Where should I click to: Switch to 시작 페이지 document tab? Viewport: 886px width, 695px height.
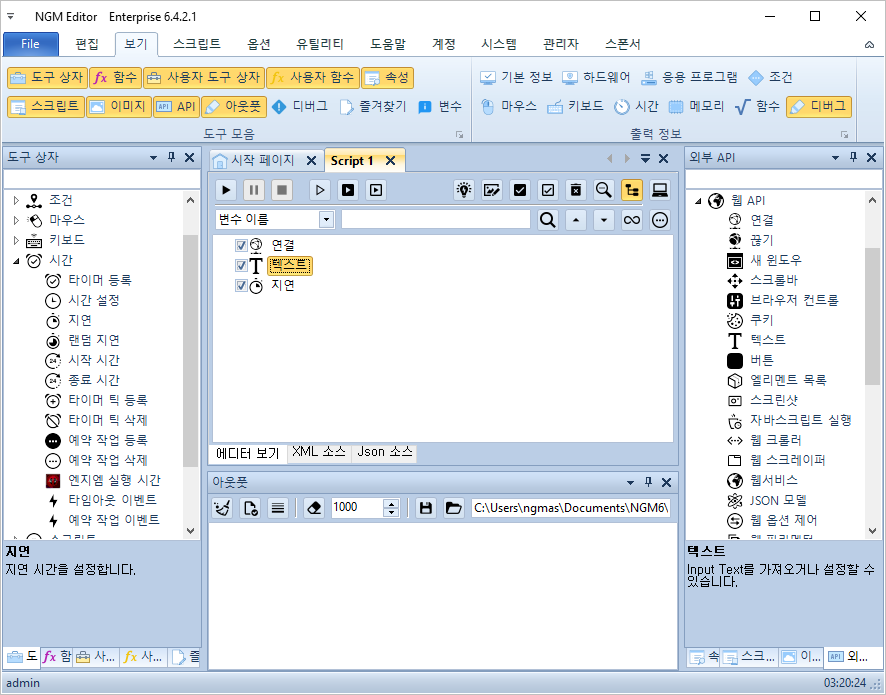click(x=263, y=160)
